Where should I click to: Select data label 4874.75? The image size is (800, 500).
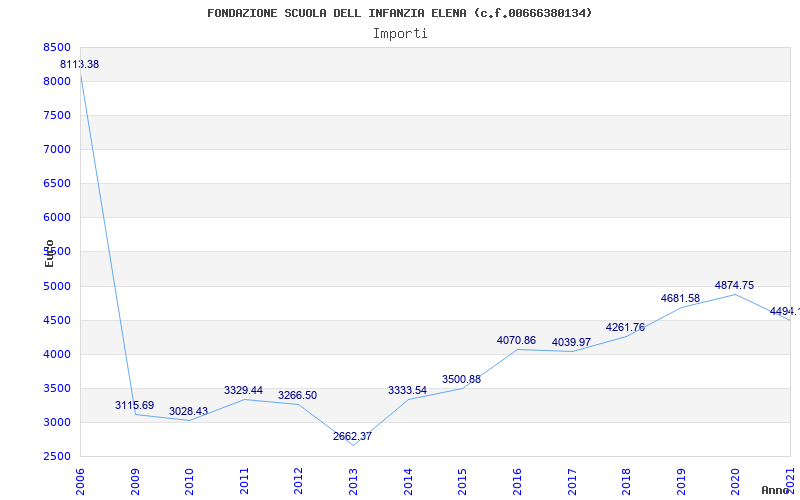click(x=734, y=285)
